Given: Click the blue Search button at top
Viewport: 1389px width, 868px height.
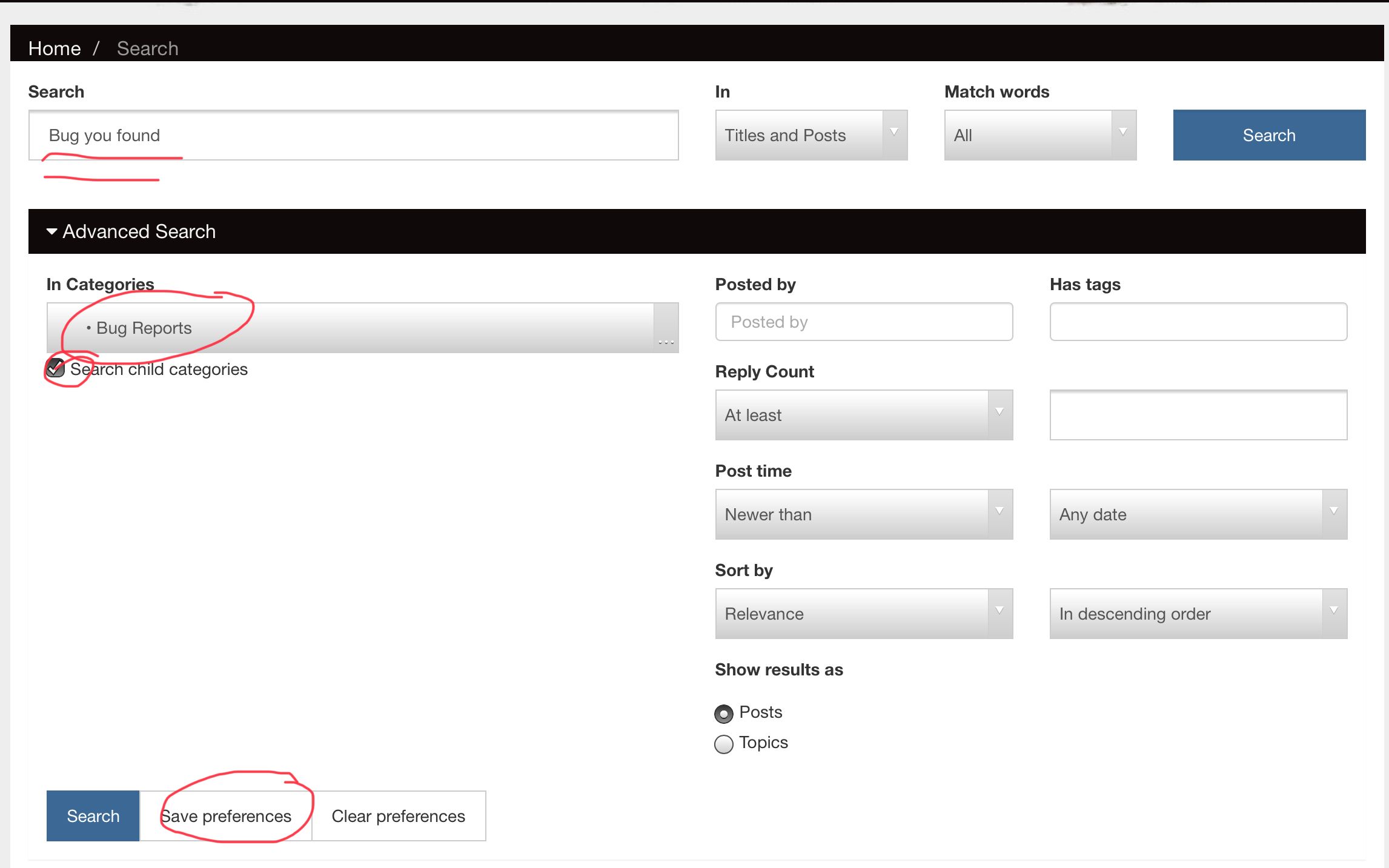Looking at the screenshot, I should [1269, 135].
